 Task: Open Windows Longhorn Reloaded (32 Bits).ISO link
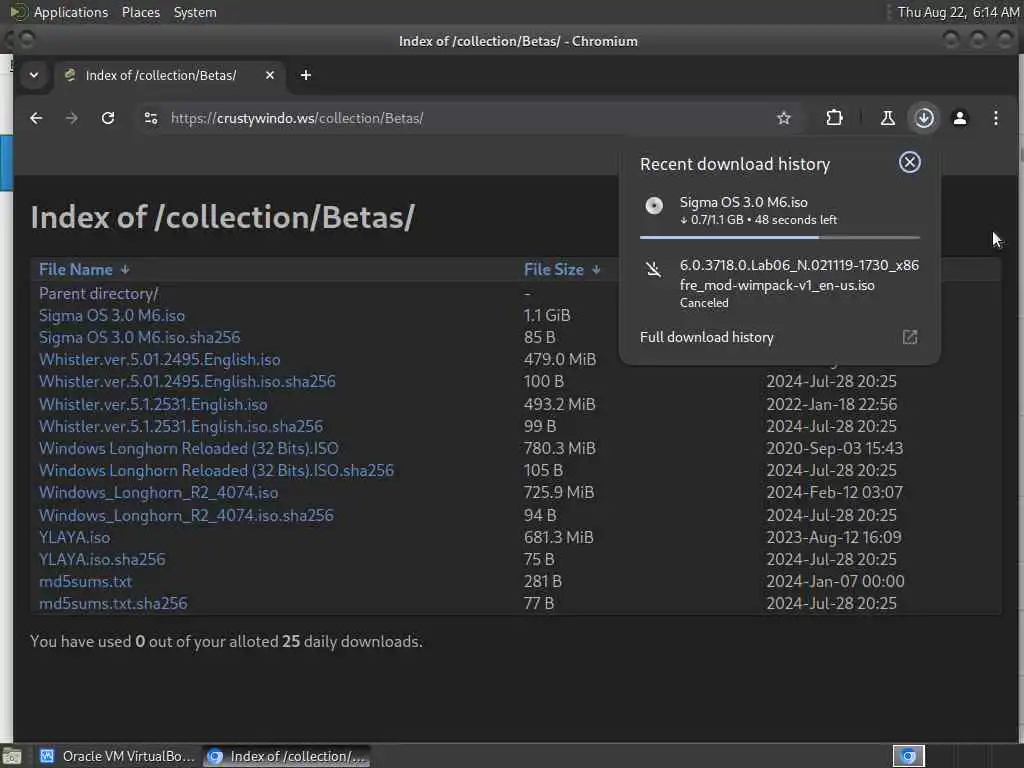point(189,449)
